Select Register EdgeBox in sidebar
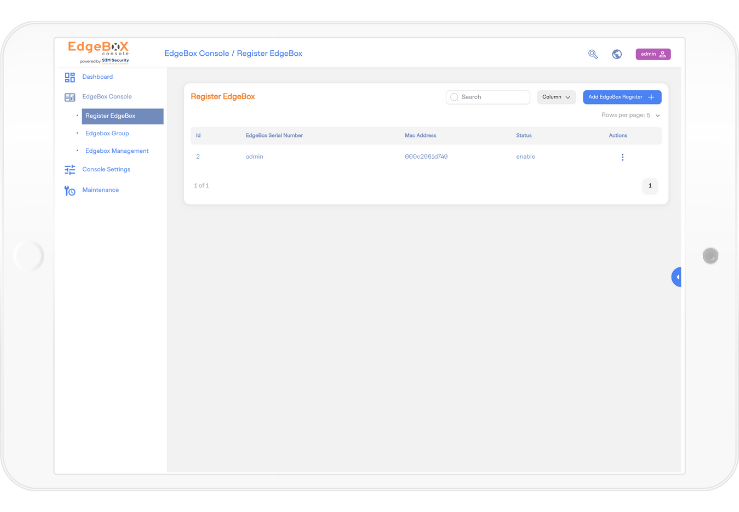739x512 pixels. (x=122, y=116)
